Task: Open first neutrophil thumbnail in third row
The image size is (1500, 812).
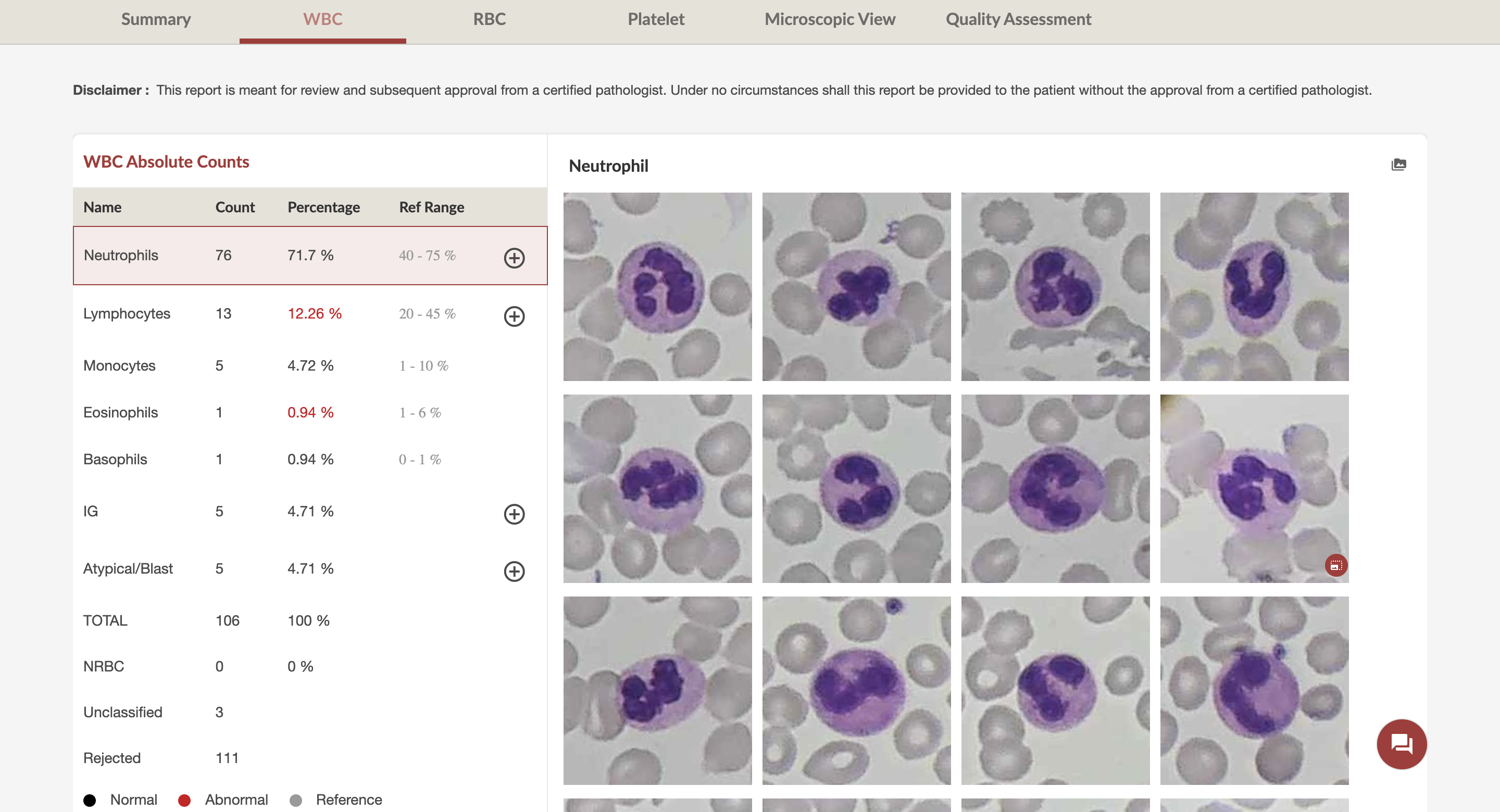Action: tap(657, 691)
